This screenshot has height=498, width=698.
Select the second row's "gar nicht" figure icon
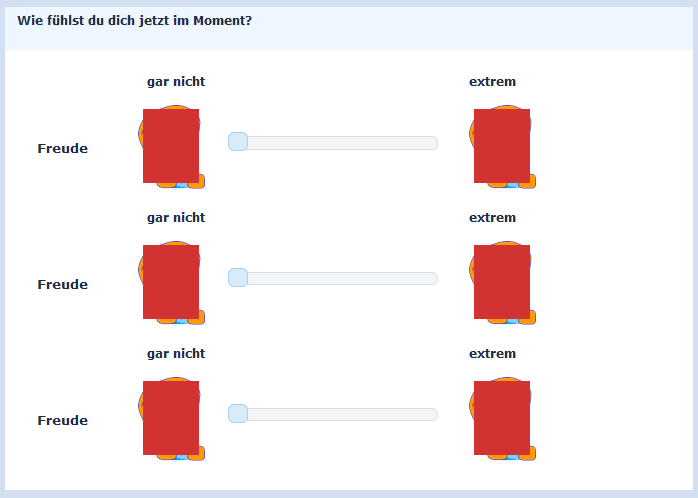tap(171, 282)
